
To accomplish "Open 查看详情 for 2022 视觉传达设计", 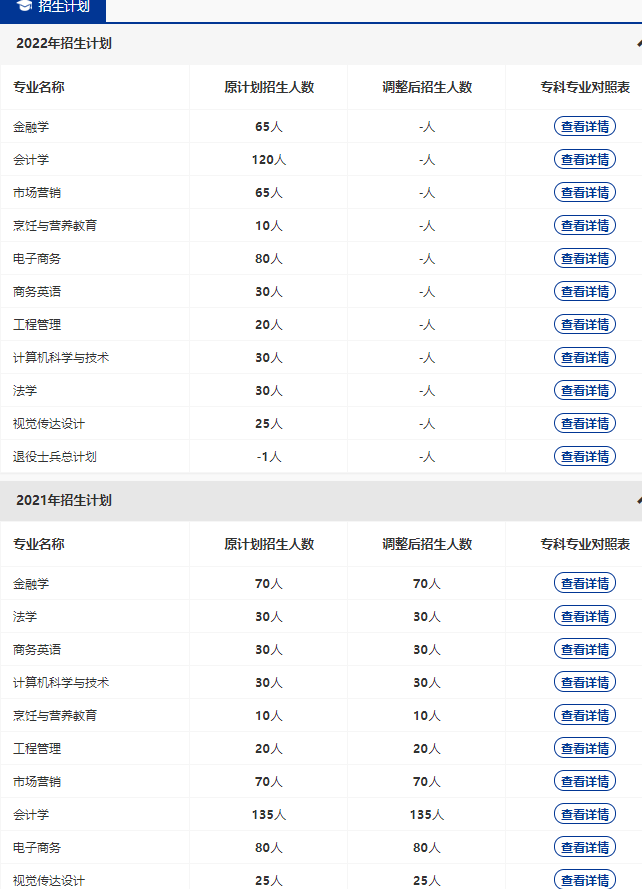I will tap(585, 423).
